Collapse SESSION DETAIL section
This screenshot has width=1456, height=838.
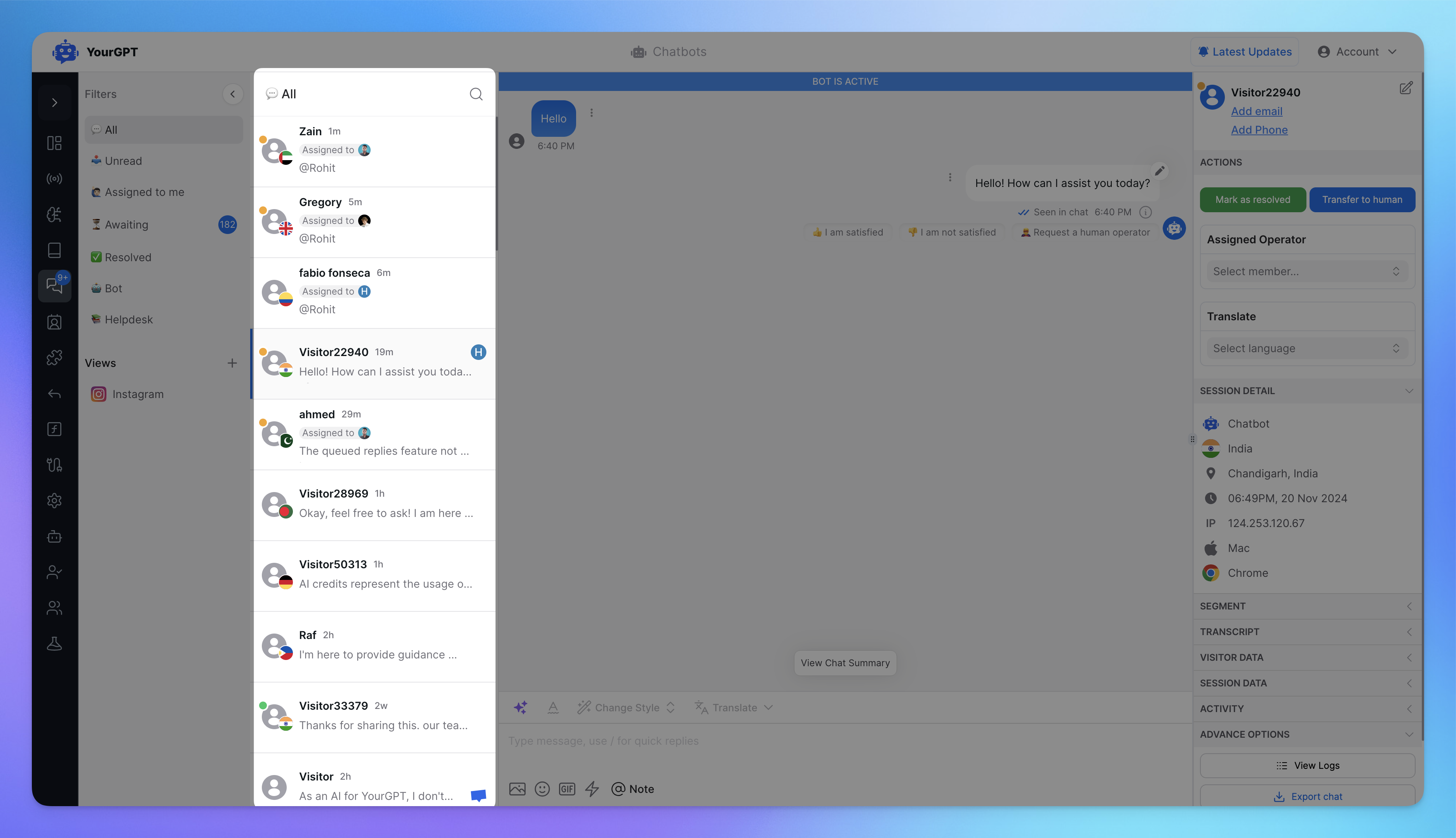1307,391
